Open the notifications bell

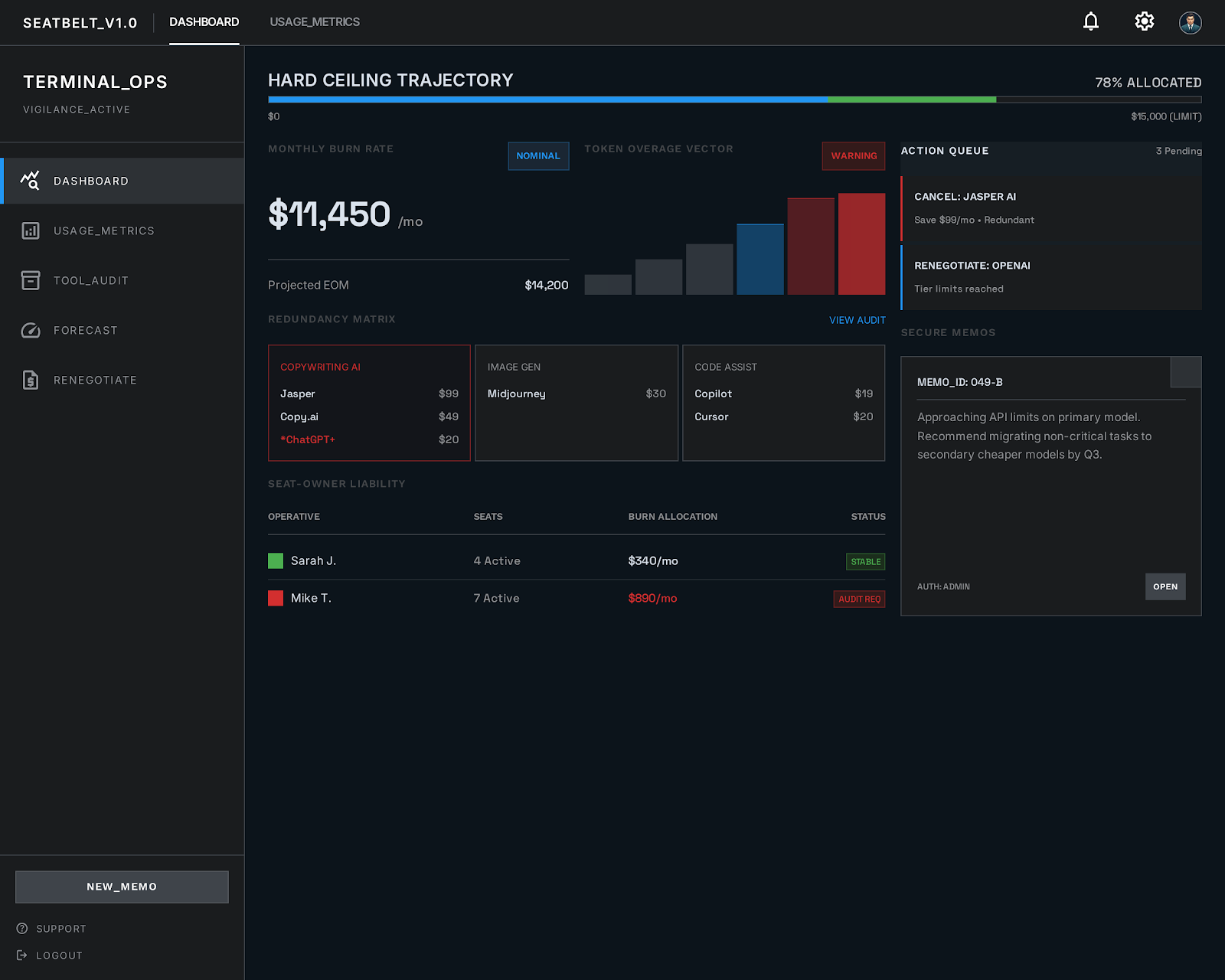click(1090, 21)
